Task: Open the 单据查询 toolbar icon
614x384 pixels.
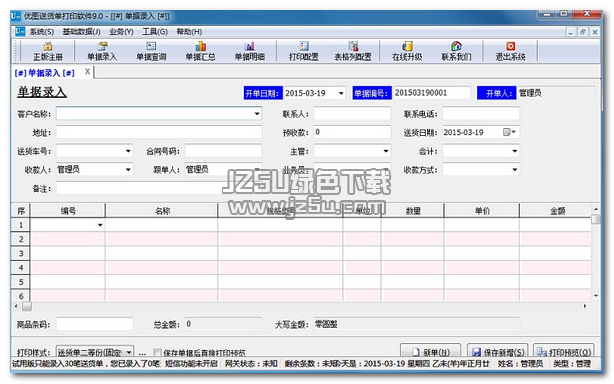Action: coord(151,51)
